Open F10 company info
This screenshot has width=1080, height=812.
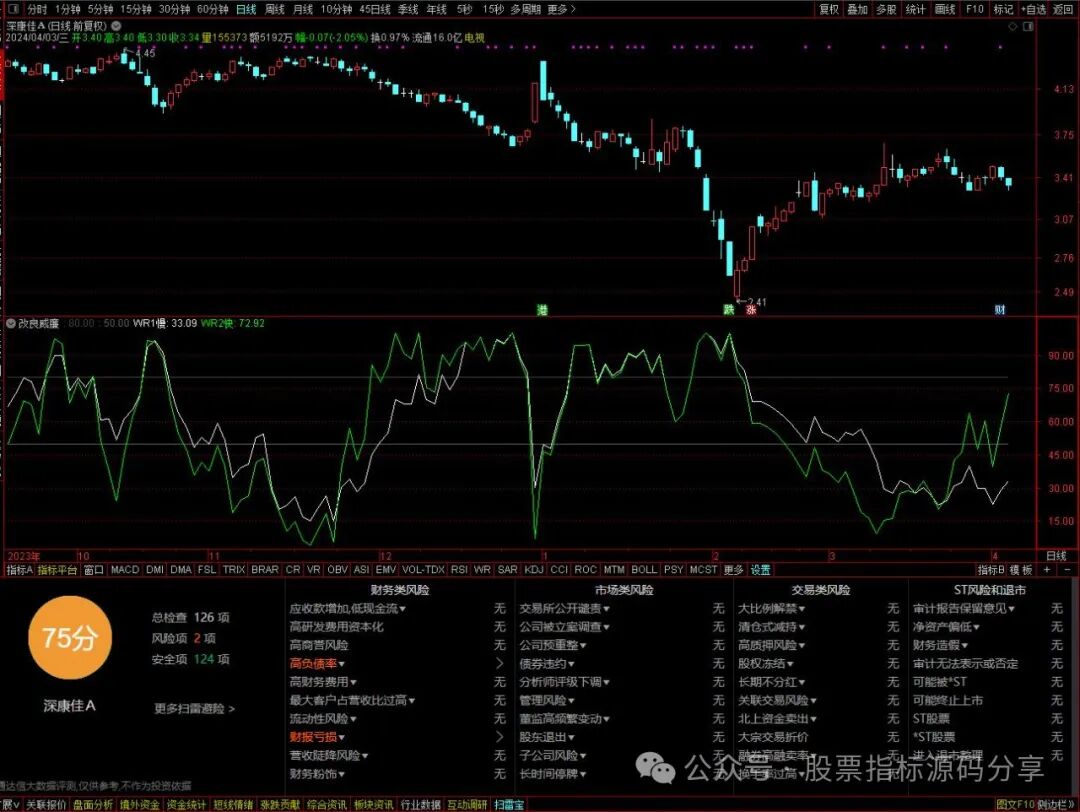[x=975, y=9]
